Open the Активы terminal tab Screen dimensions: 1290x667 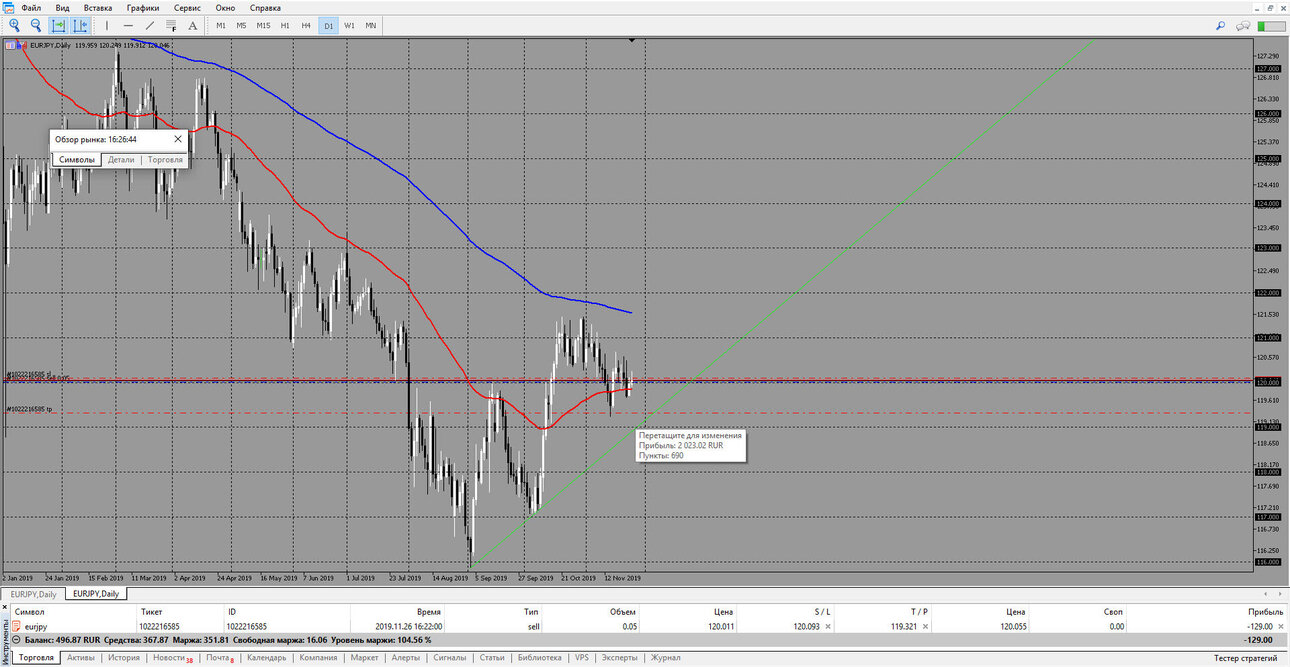pos(81,657)
